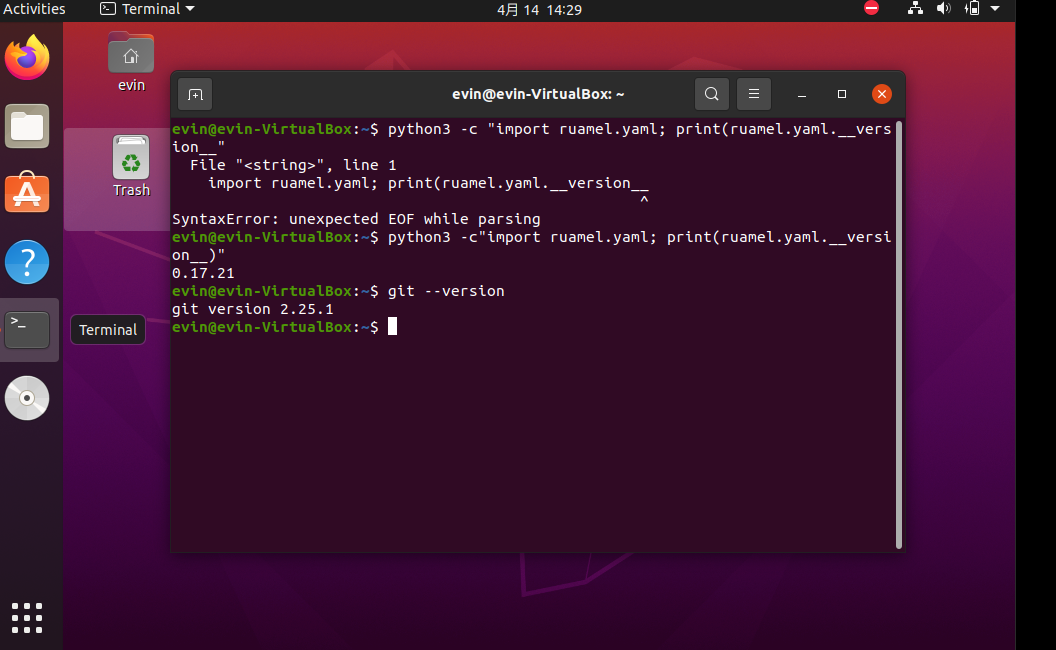This screenshot has width=1056, height=650.
Task: Minimize the terminal window
Action: pos(801,94)
